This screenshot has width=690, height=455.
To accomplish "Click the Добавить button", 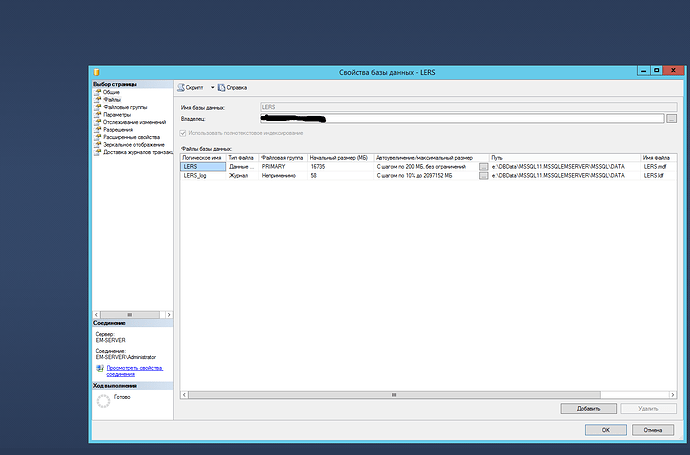I will (588, 408).
